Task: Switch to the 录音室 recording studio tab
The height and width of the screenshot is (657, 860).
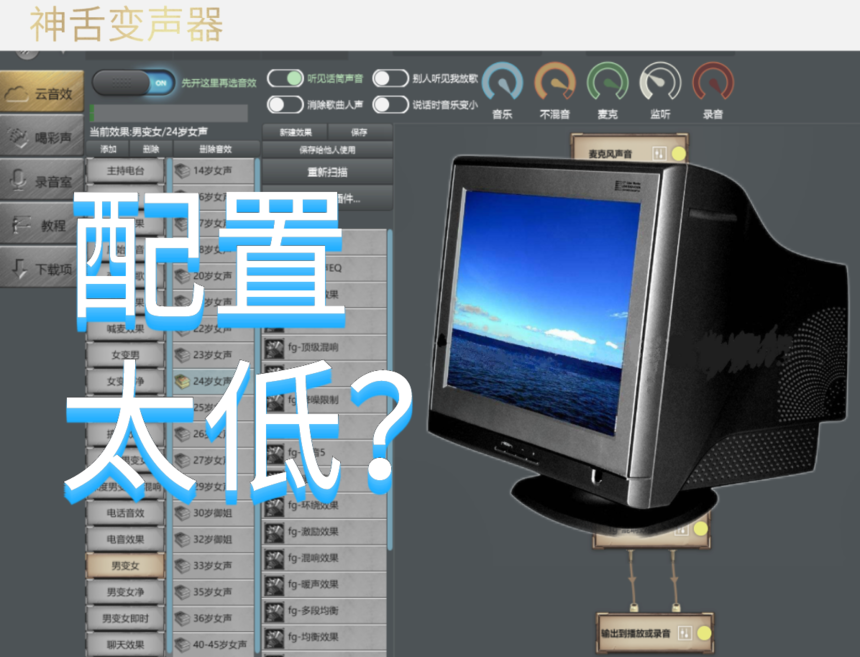Action: pos(40,180)
